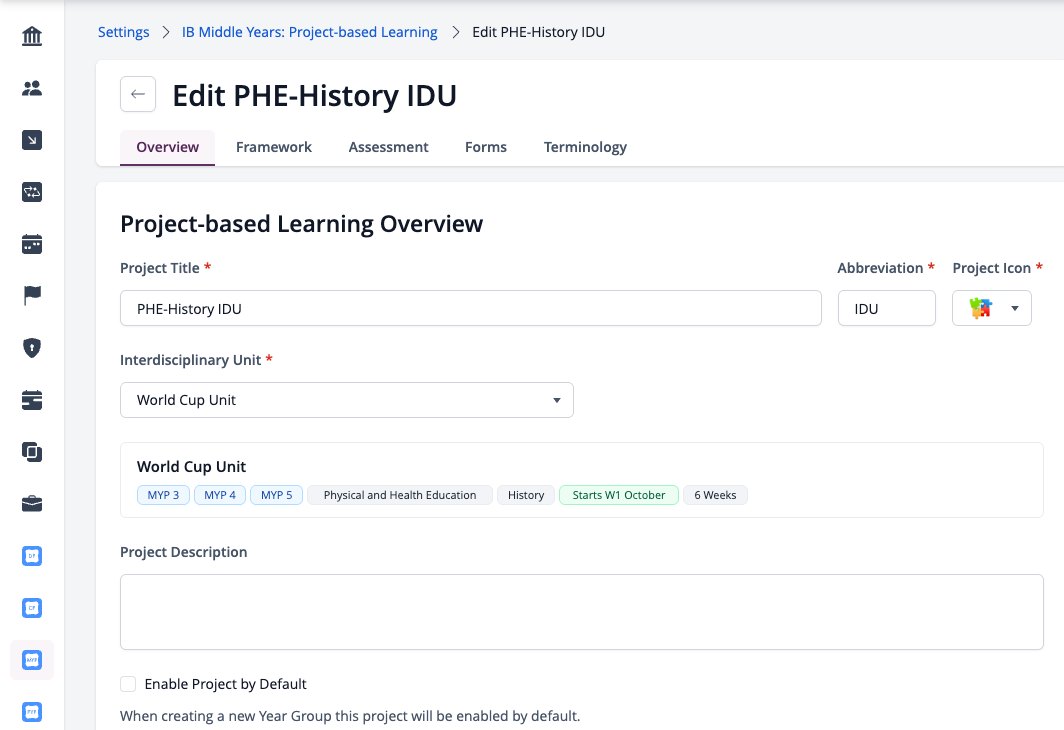The width and height of the screenshot is (1064, 730).
Task: Click the Project-based Learning Overview heading
Action: [301, 224]
